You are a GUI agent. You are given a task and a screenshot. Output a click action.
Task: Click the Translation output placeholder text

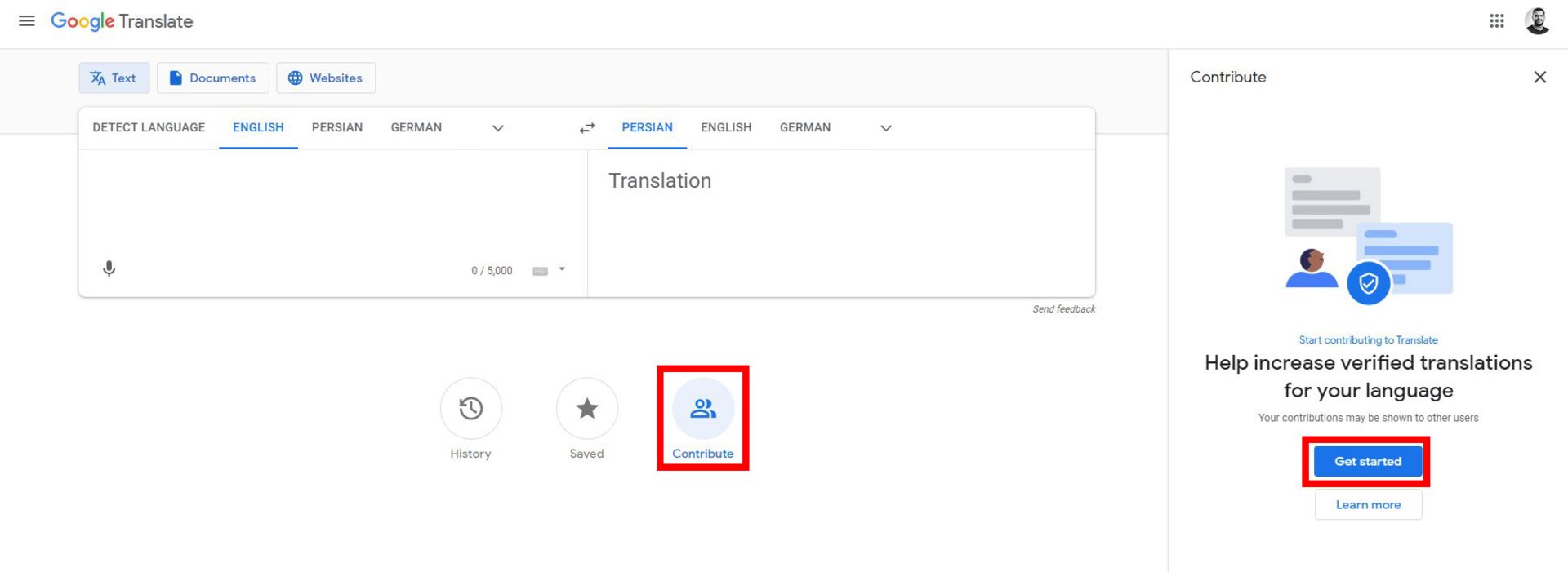coord(660,181)
